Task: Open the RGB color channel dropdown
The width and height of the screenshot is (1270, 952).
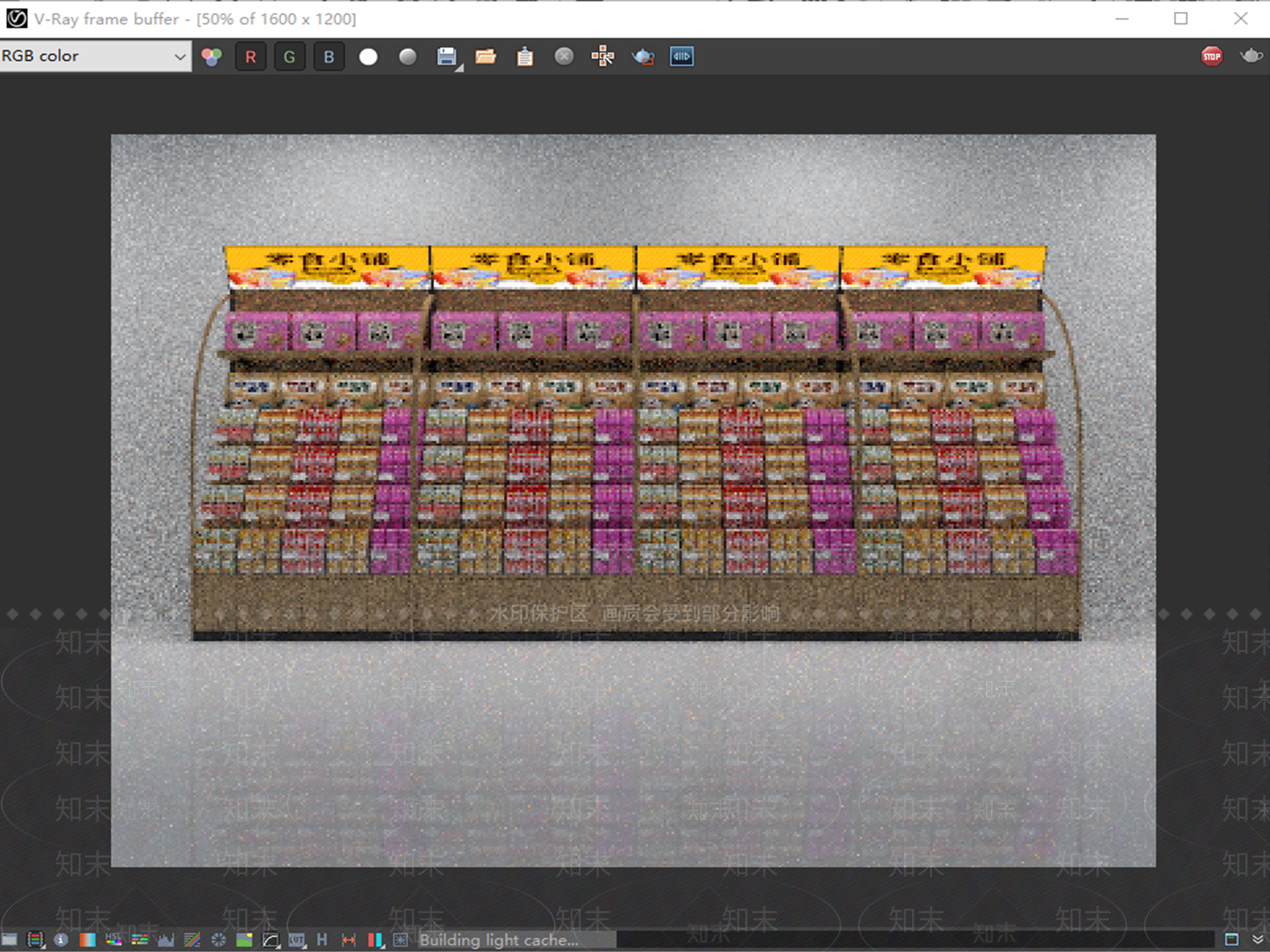Action: (x=95, y=56)
